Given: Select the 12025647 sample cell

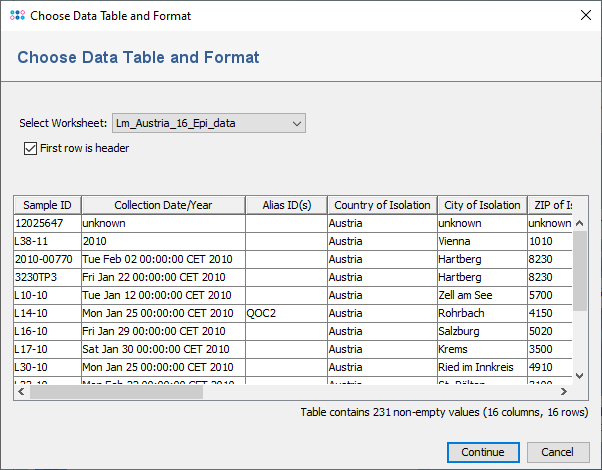Looking at the screenshot, I should [x=47, y=223].
